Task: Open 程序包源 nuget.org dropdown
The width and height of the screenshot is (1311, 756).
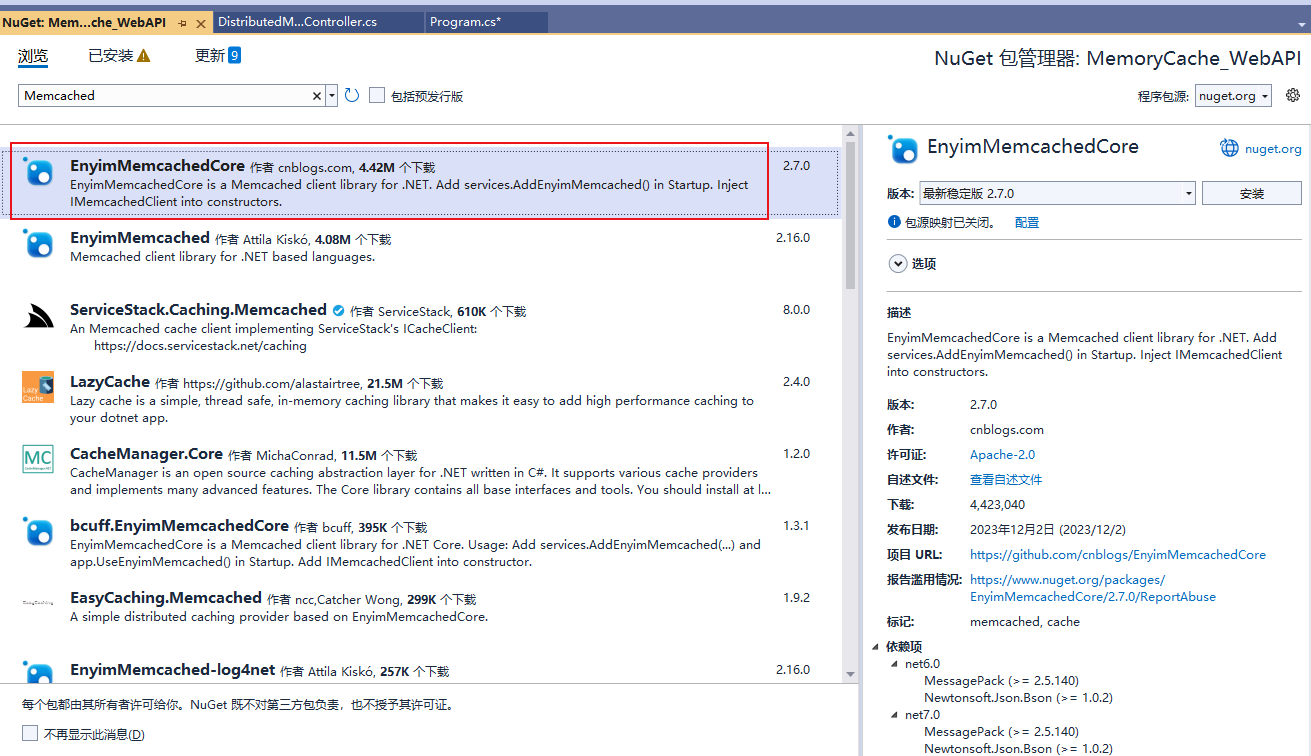Action: click(x=1233, y=96)
